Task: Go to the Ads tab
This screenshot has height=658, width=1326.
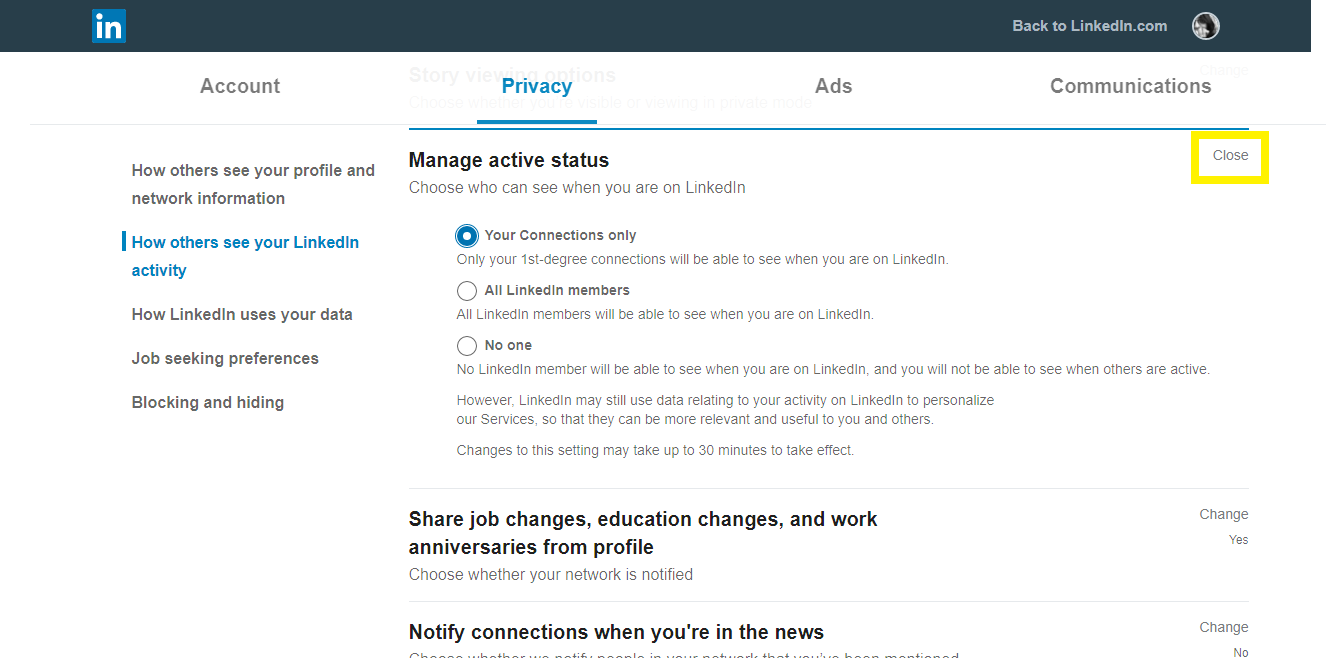Action: click(x=834, y=86)
